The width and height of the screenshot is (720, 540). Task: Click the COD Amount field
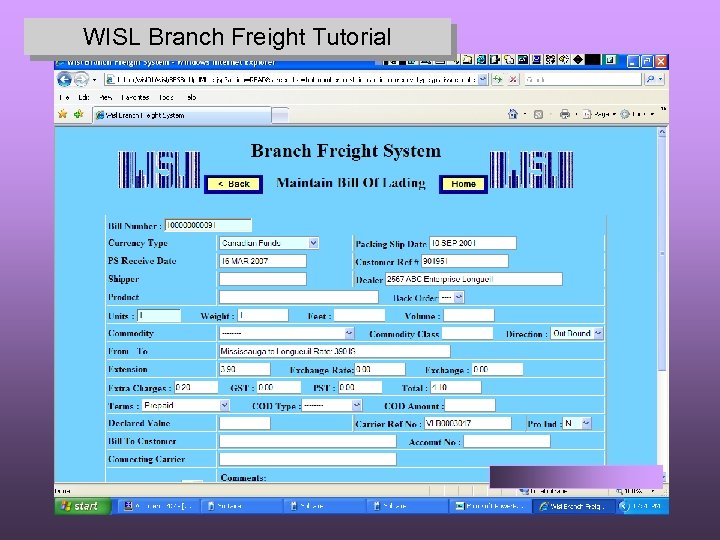470,405
